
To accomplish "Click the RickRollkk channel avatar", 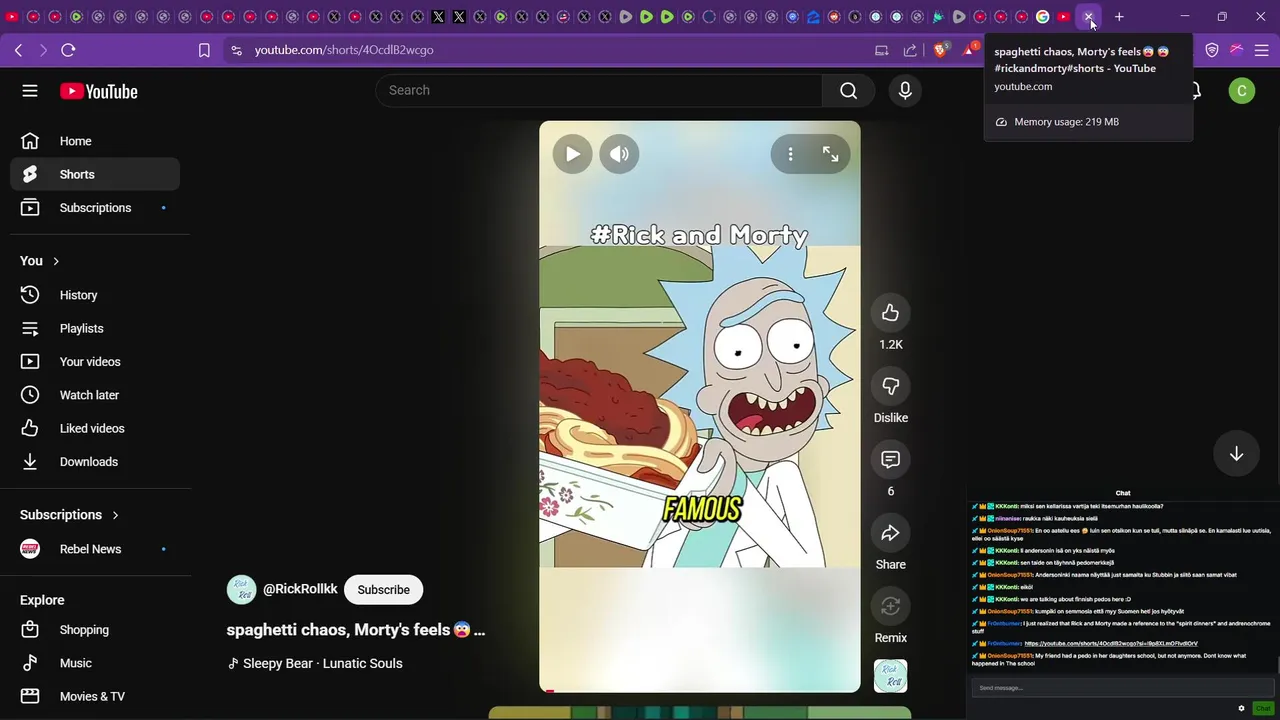I will [x=241, y=590].
